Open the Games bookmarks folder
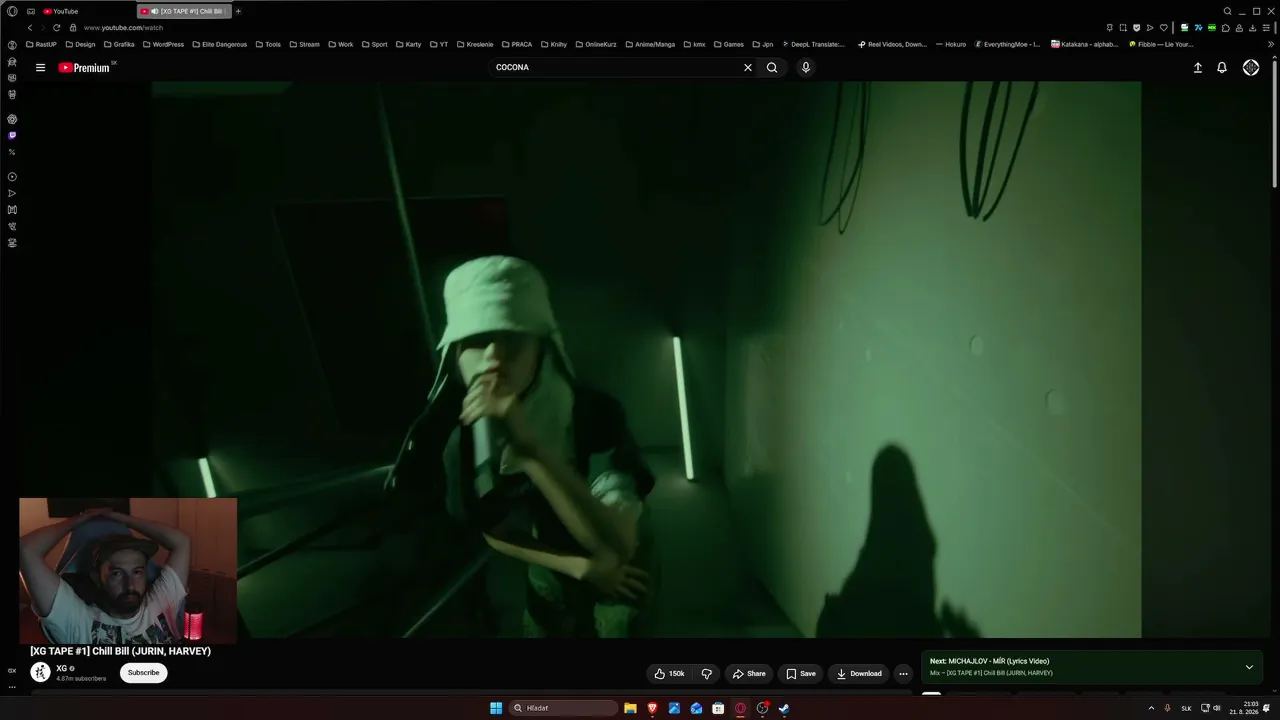 click(729, 45)
